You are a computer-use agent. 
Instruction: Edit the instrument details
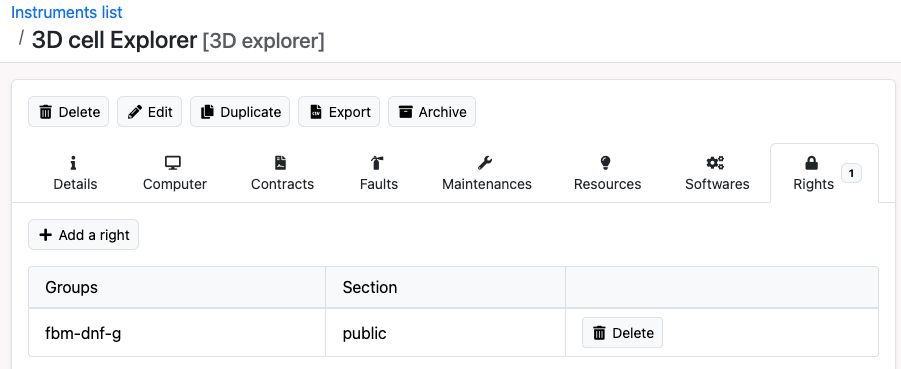(x=149, y=112)
